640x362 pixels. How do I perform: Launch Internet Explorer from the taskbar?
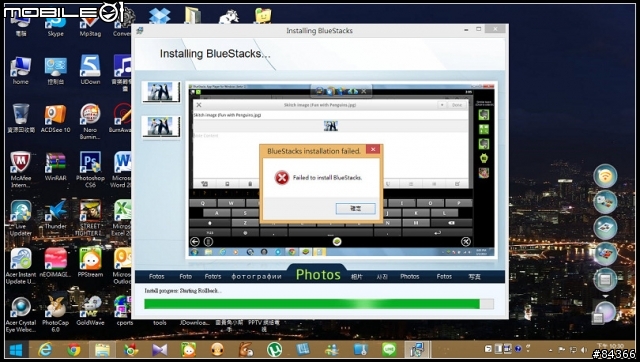[x=45, y=350]
